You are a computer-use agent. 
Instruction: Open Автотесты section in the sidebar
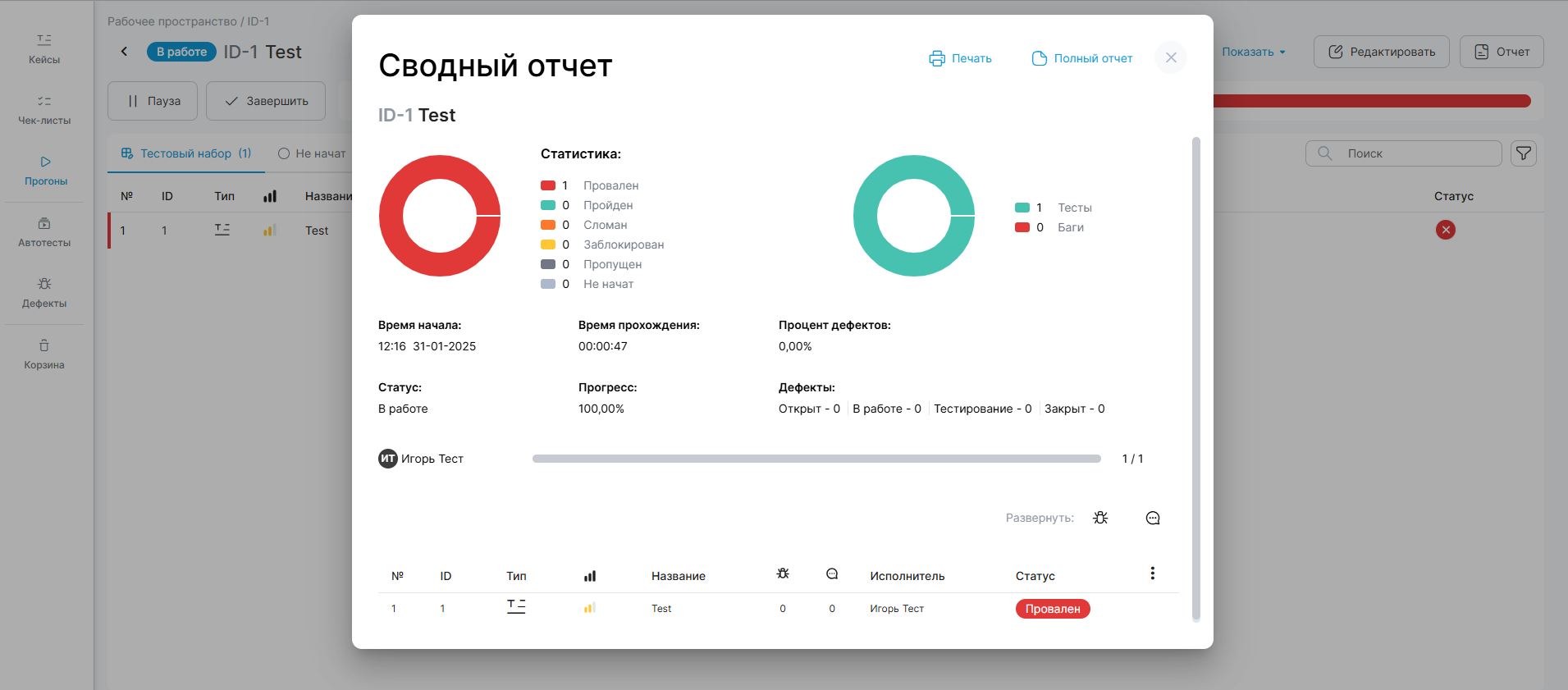44,232
